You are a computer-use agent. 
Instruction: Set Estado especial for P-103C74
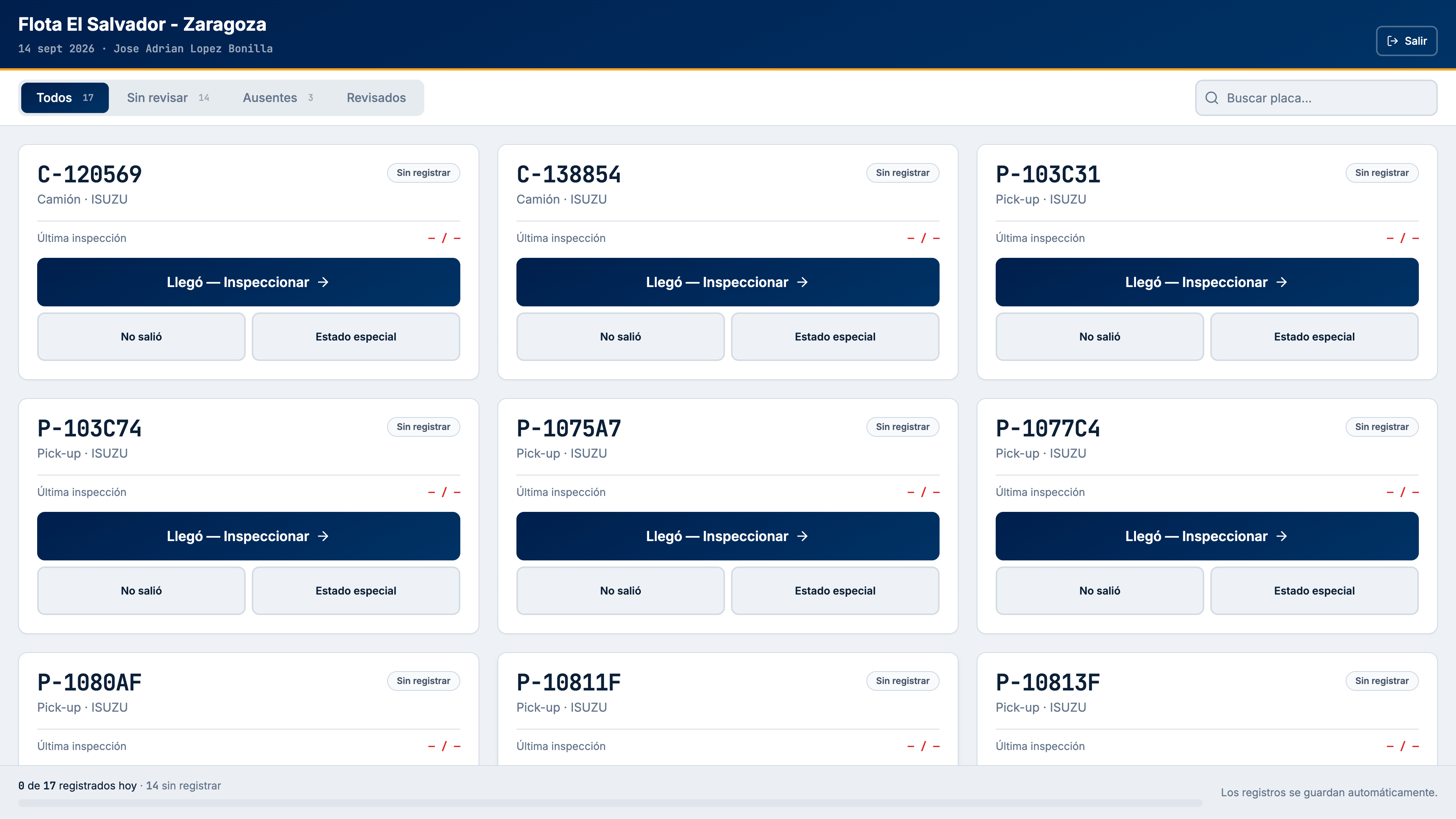[356, 590]
